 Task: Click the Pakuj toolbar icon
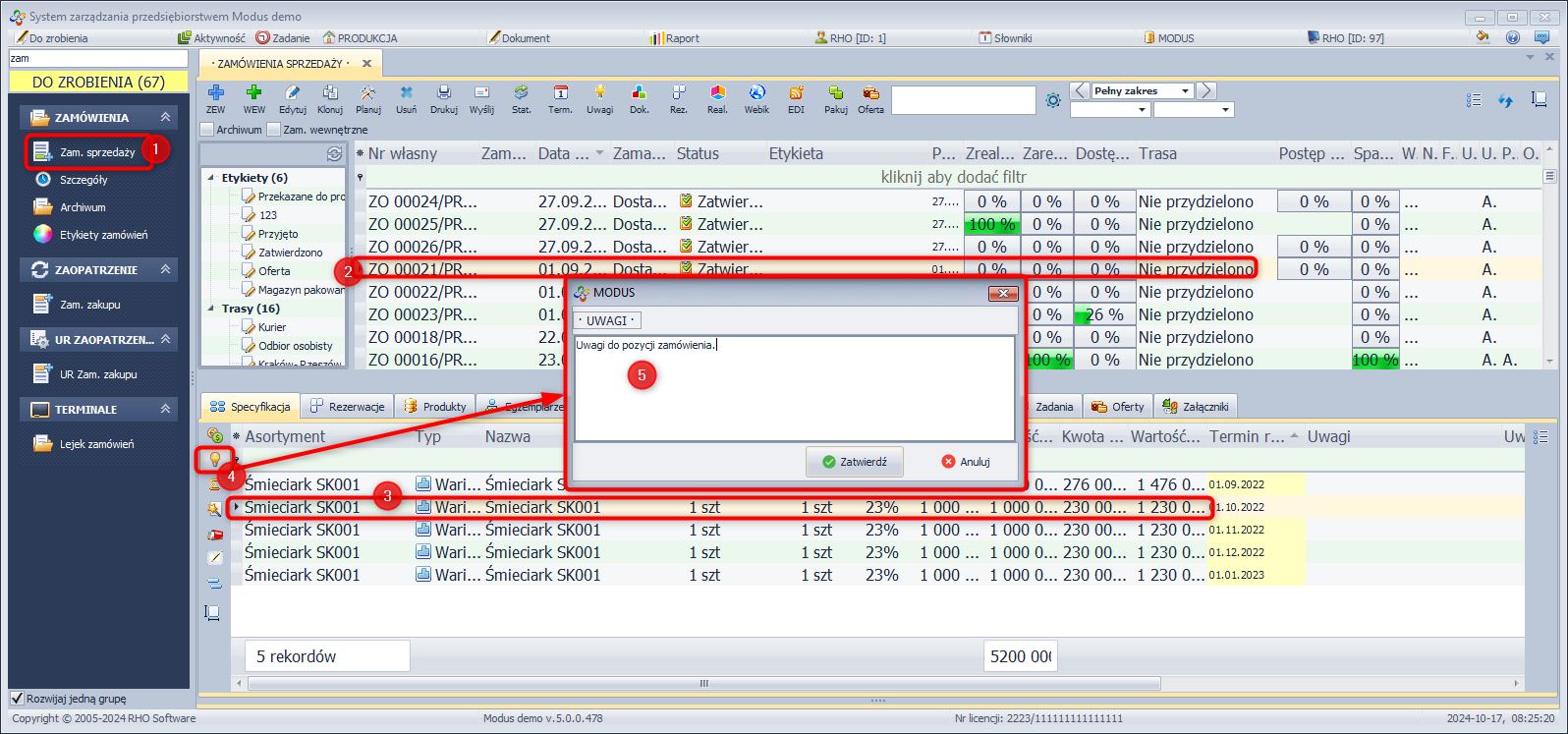click(835, 93)
